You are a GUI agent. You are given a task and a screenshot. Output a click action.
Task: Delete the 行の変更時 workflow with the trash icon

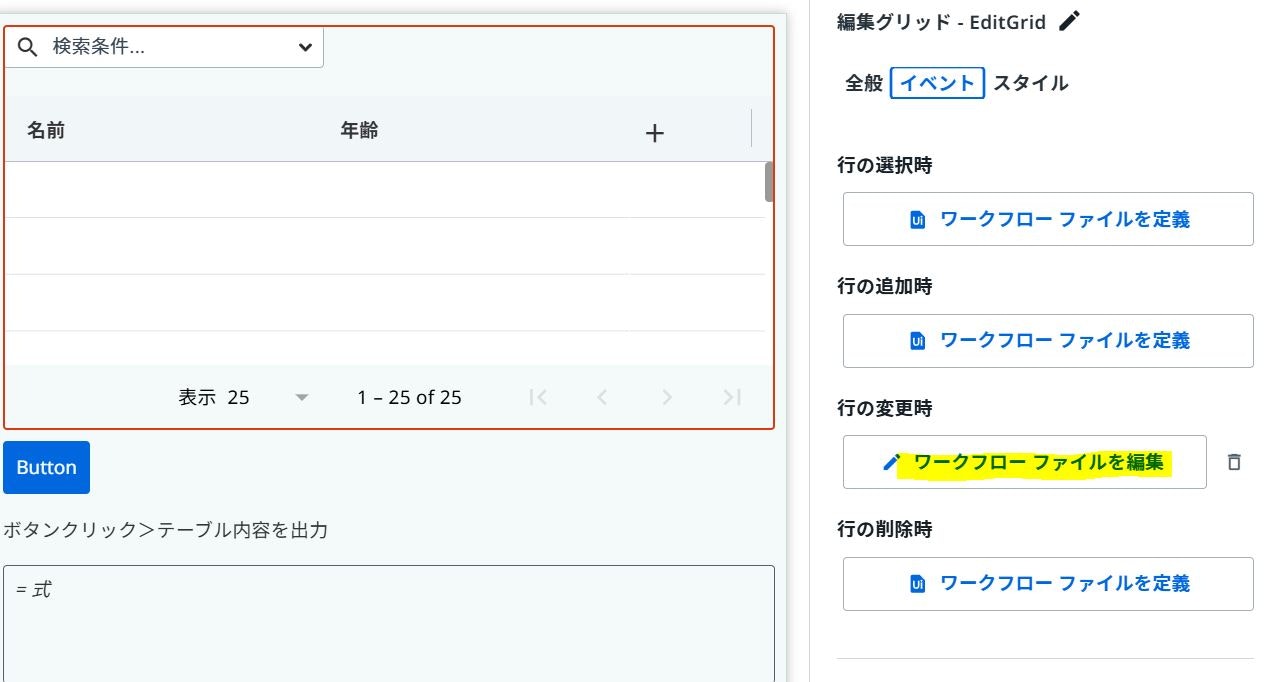tap(1234, 462)
